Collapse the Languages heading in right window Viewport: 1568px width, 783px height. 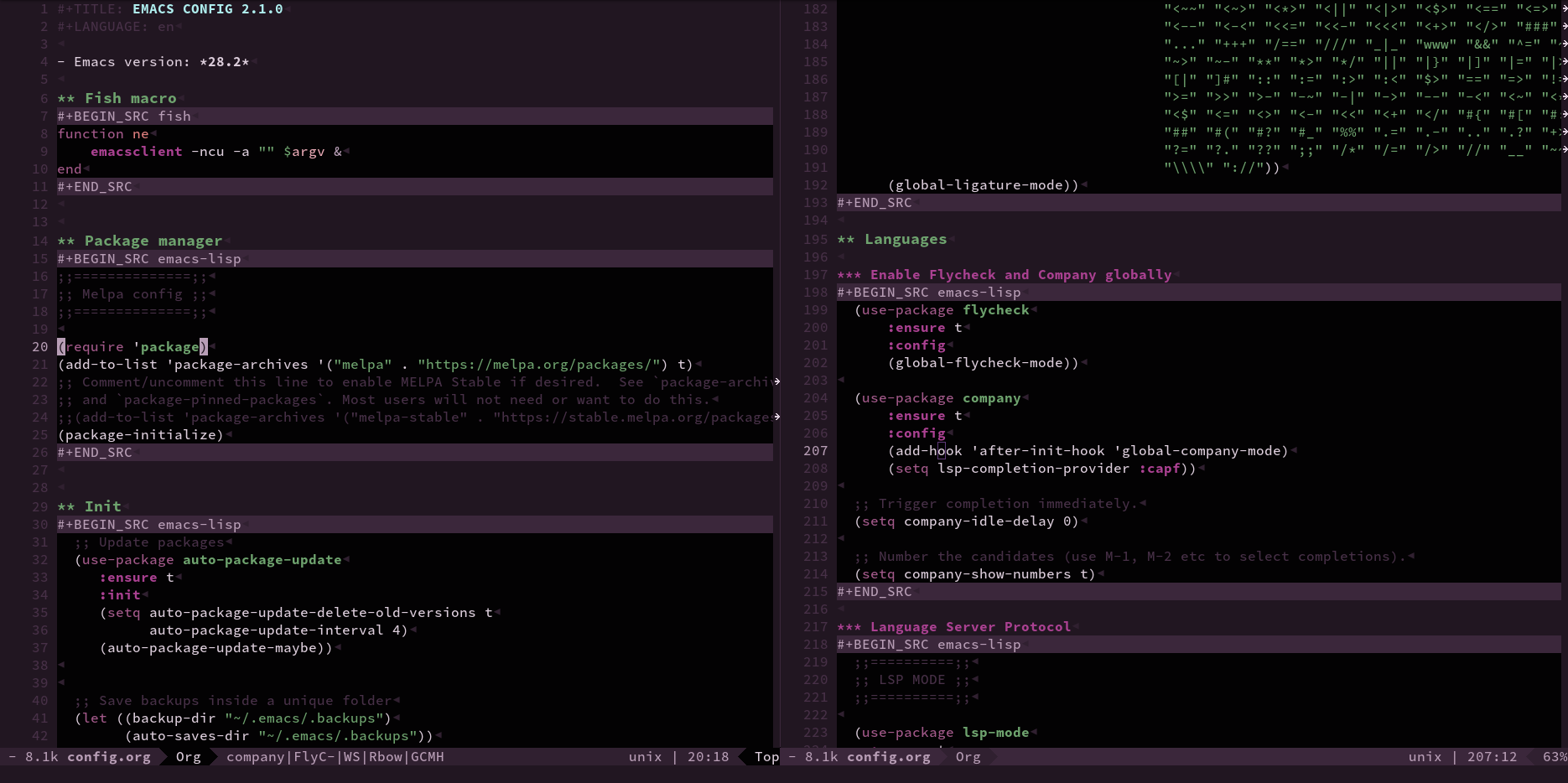892,239
